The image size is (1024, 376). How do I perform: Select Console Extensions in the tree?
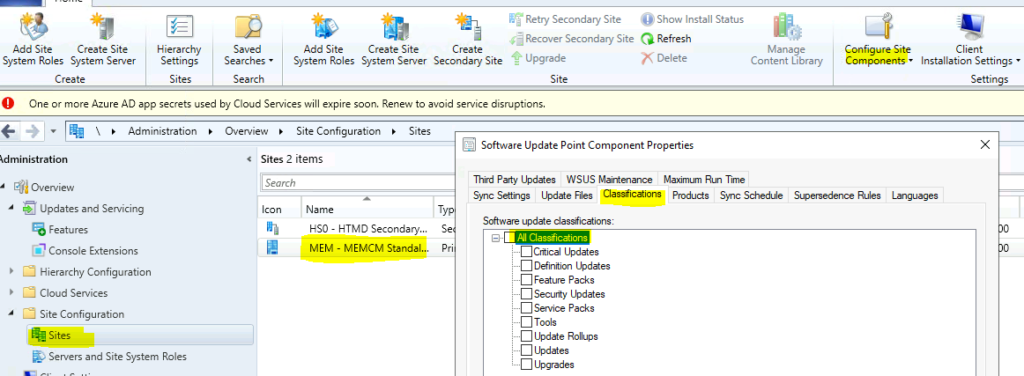point(93,251)
